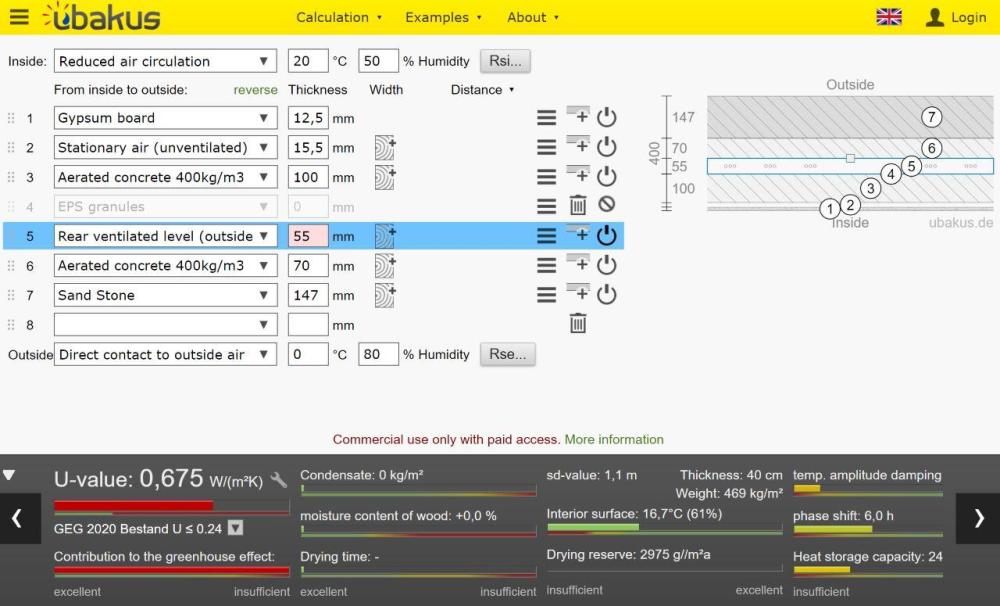Image resolution: width=1000 pixels, height=606 pixels.
Task: Open the Distance column dropdown
Action: (x=482, y=90)
